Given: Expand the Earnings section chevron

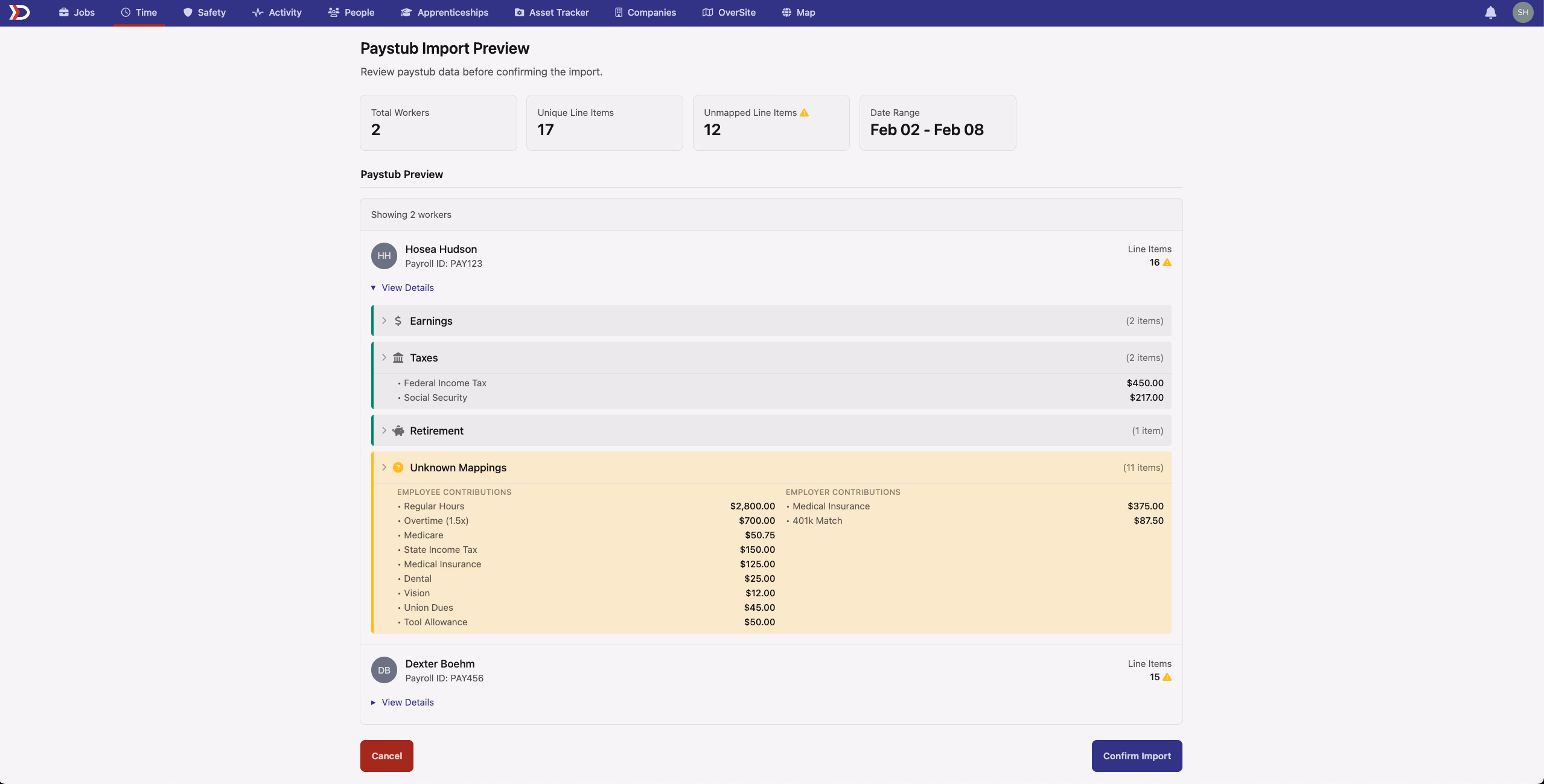Looking at the screenshot, I should (x=384, y=321).
